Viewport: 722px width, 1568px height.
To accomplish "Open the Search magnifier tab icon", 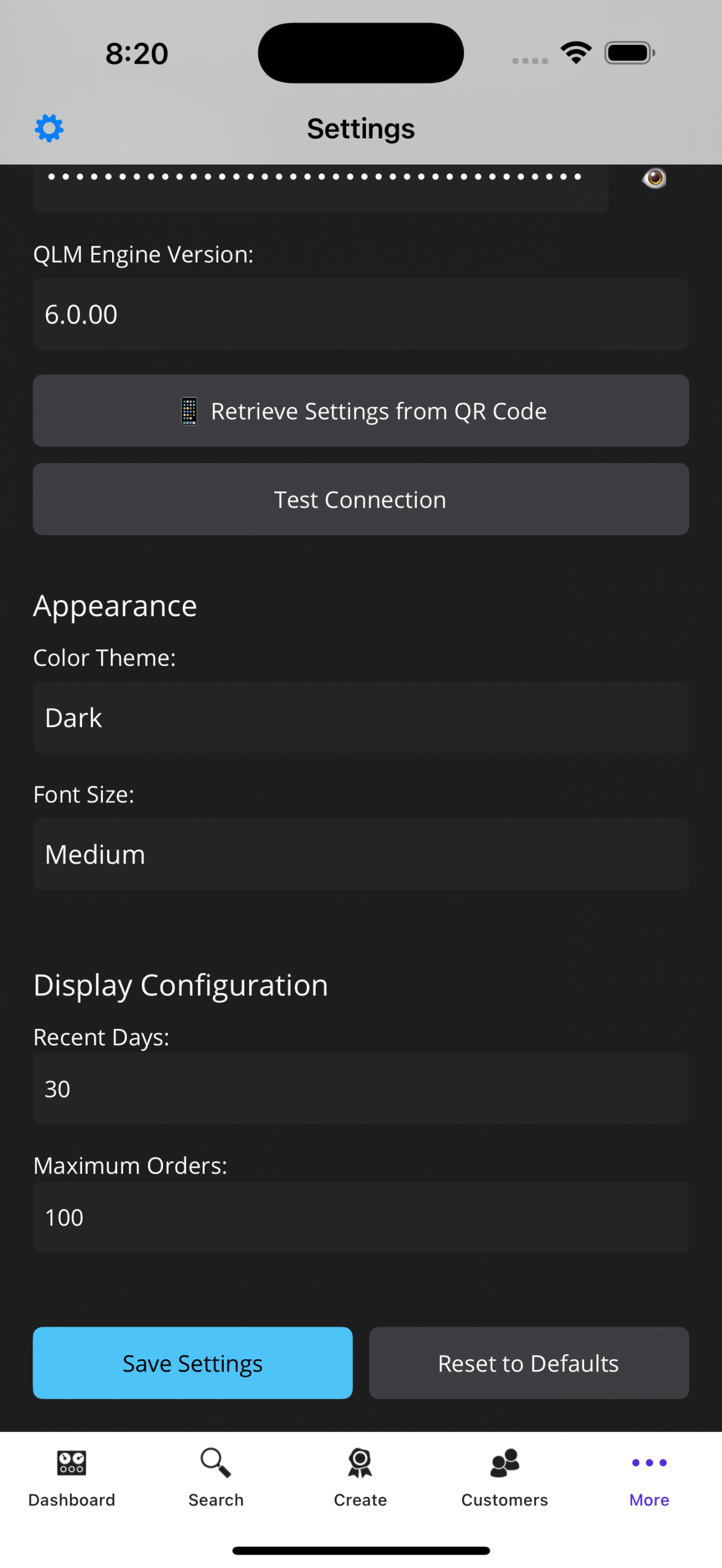I will 216,1463.
